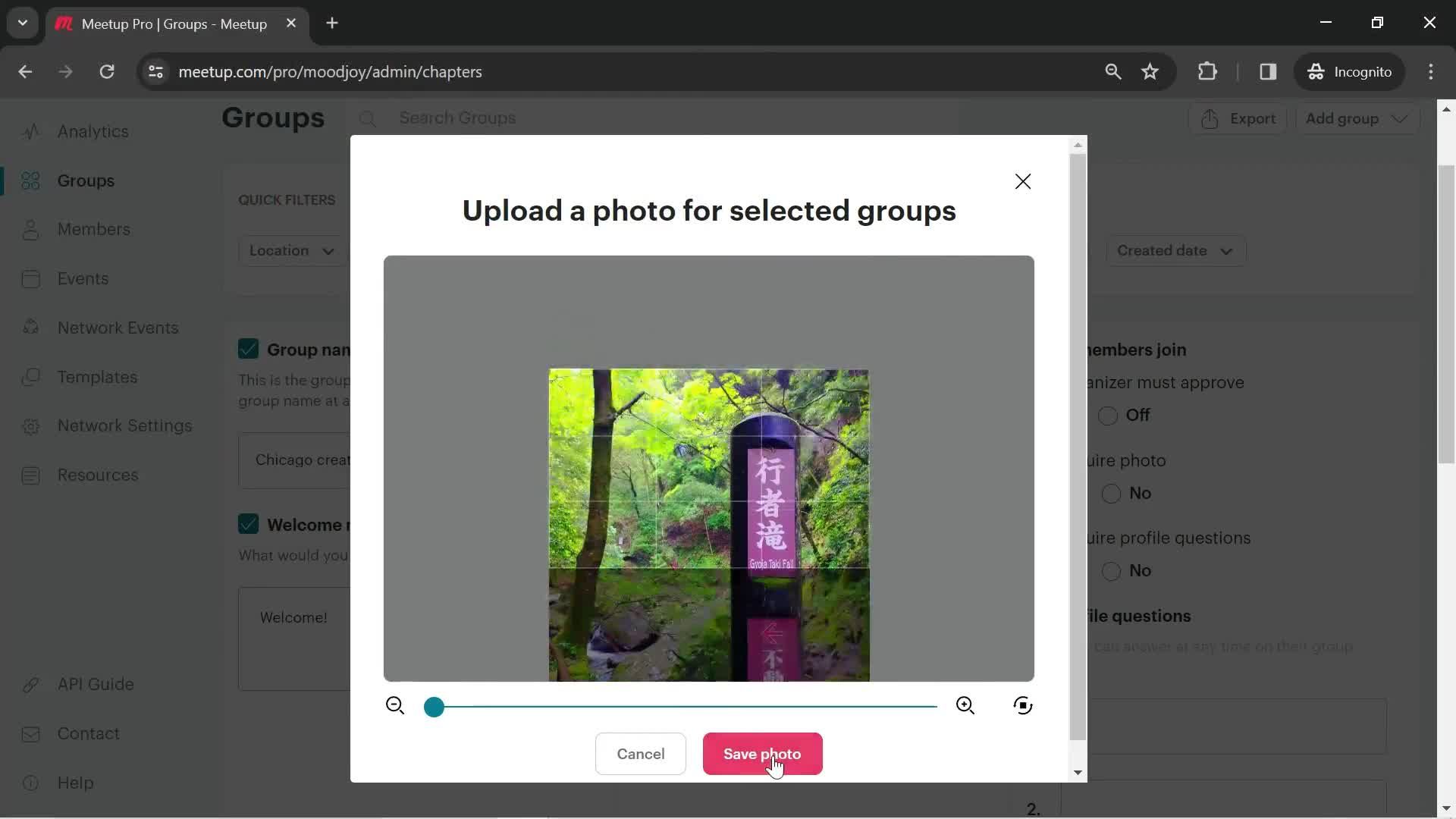The image size is (1456, 819).
Task: Expand the Created date sort dropdown
Action: [1174, 250]
